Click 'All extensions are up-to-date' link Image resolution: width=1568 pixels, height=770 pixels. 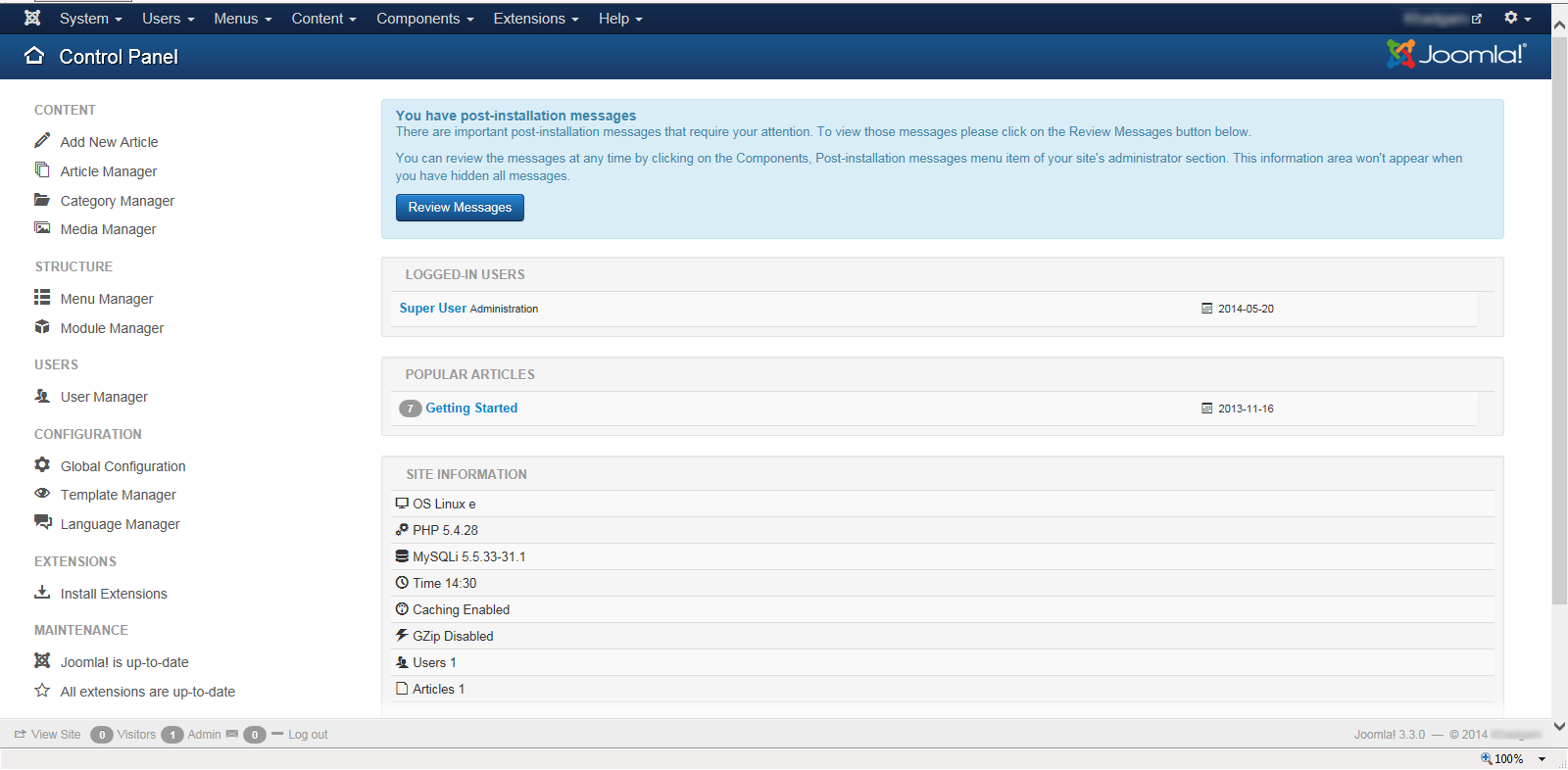[x=147, y=692]
